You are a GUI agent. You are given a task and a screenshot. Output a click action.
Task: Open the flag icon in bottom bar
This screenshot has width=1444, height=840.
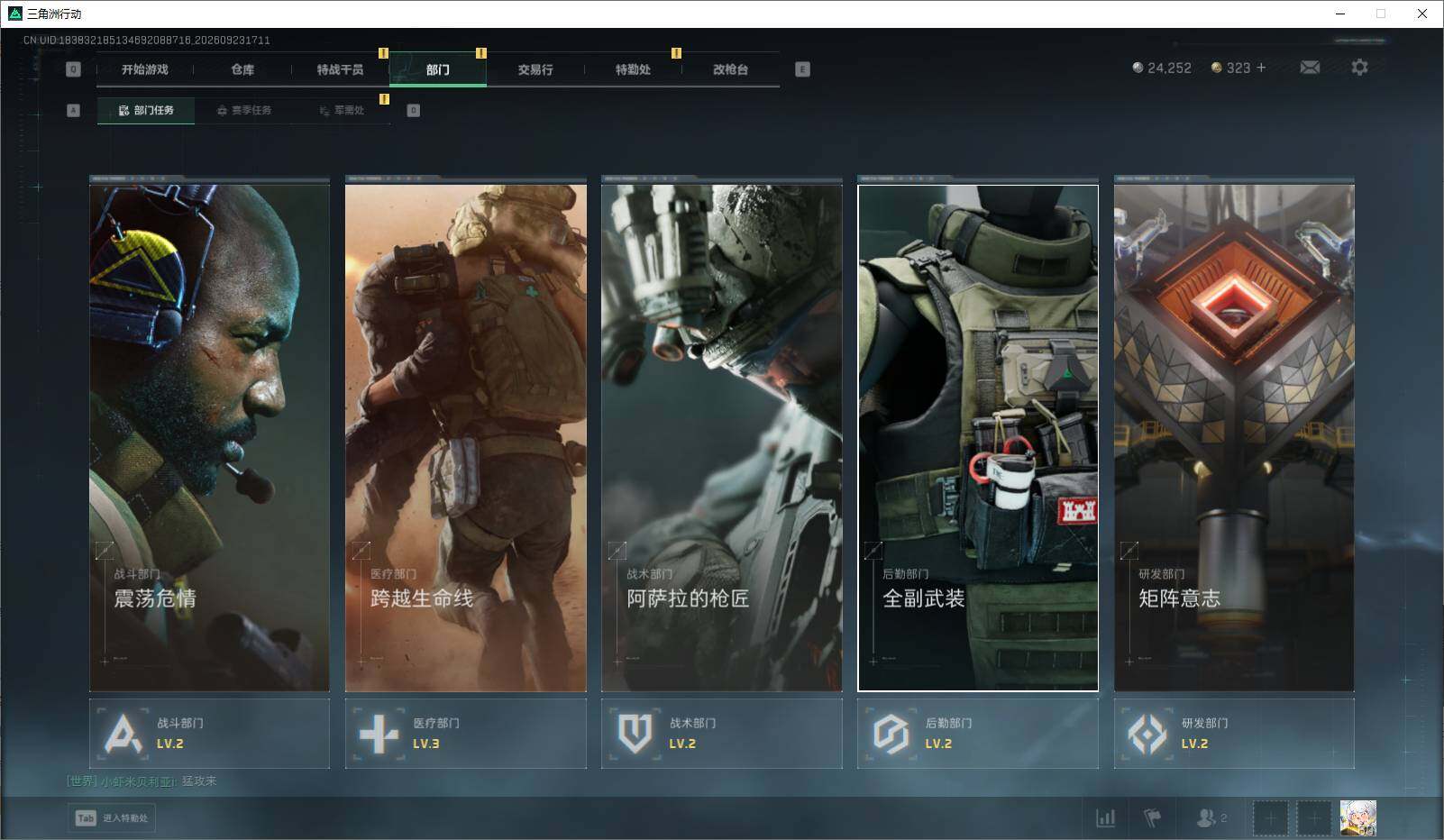coord(1152,817)
